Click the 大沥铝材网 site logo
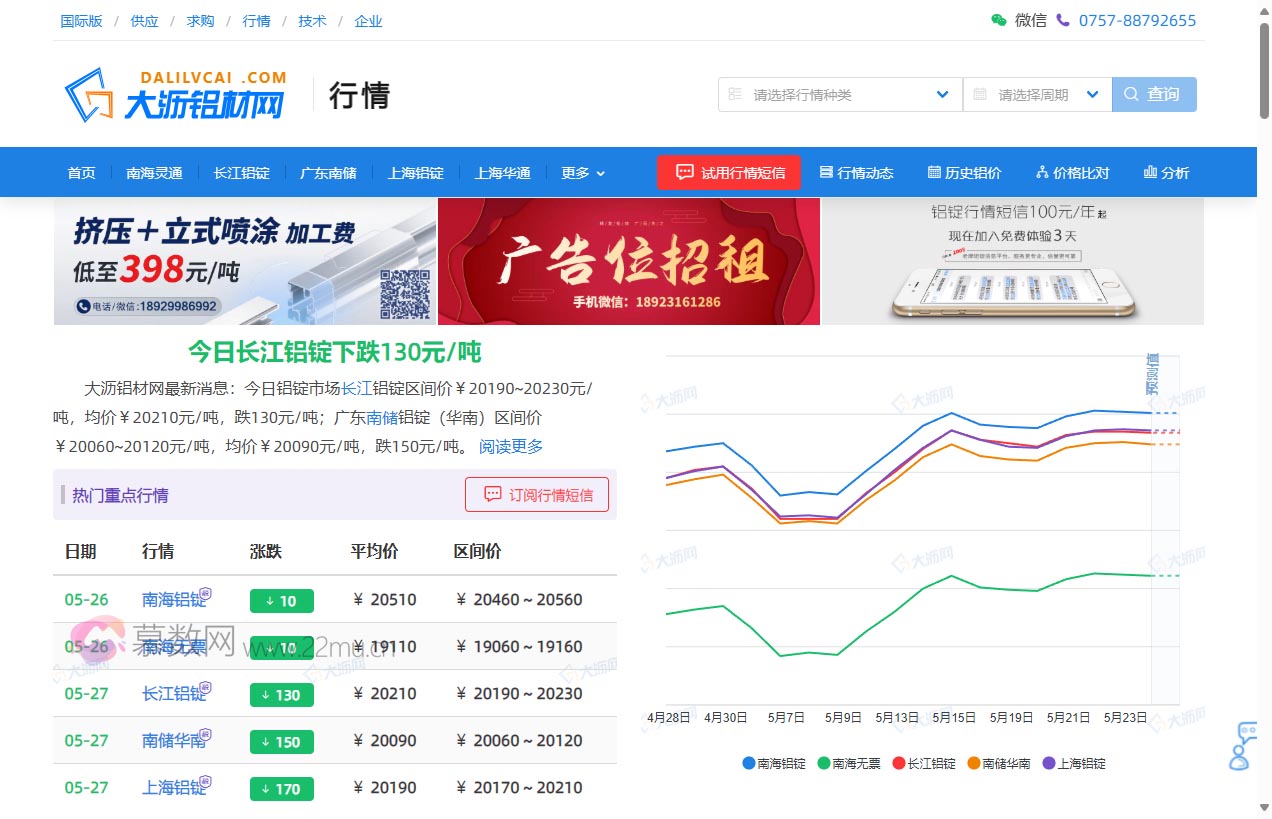Screen dimensions: 1272x819 tap(170, 94)
